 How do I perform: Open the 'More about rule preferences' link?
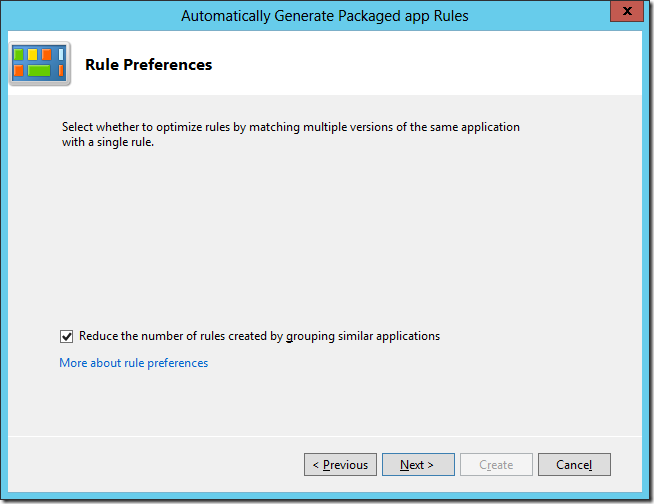tap(134, 363)
